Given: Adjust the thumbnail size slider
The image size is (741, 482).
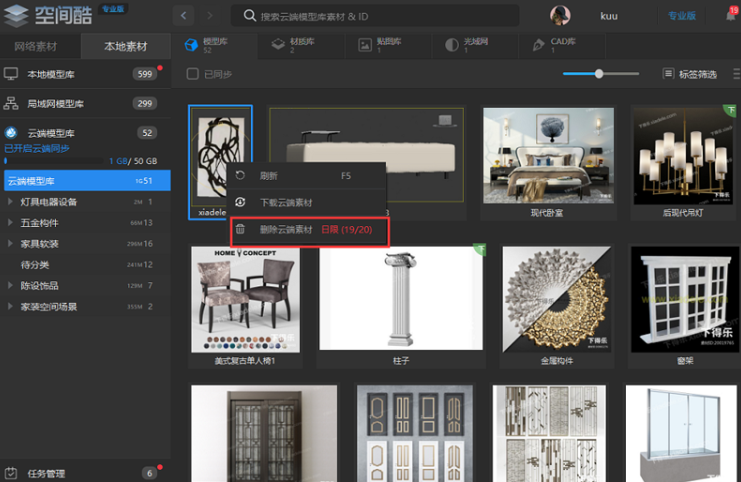Looking at the screenshot, I should click(599, 74).
